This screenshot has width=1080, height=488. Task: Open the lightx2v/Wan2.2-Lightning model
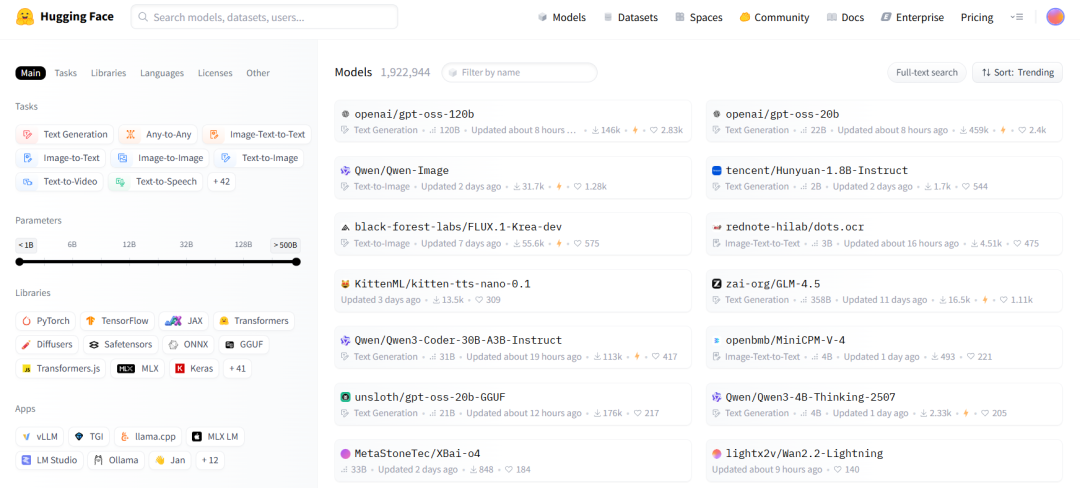pos(884,460)
